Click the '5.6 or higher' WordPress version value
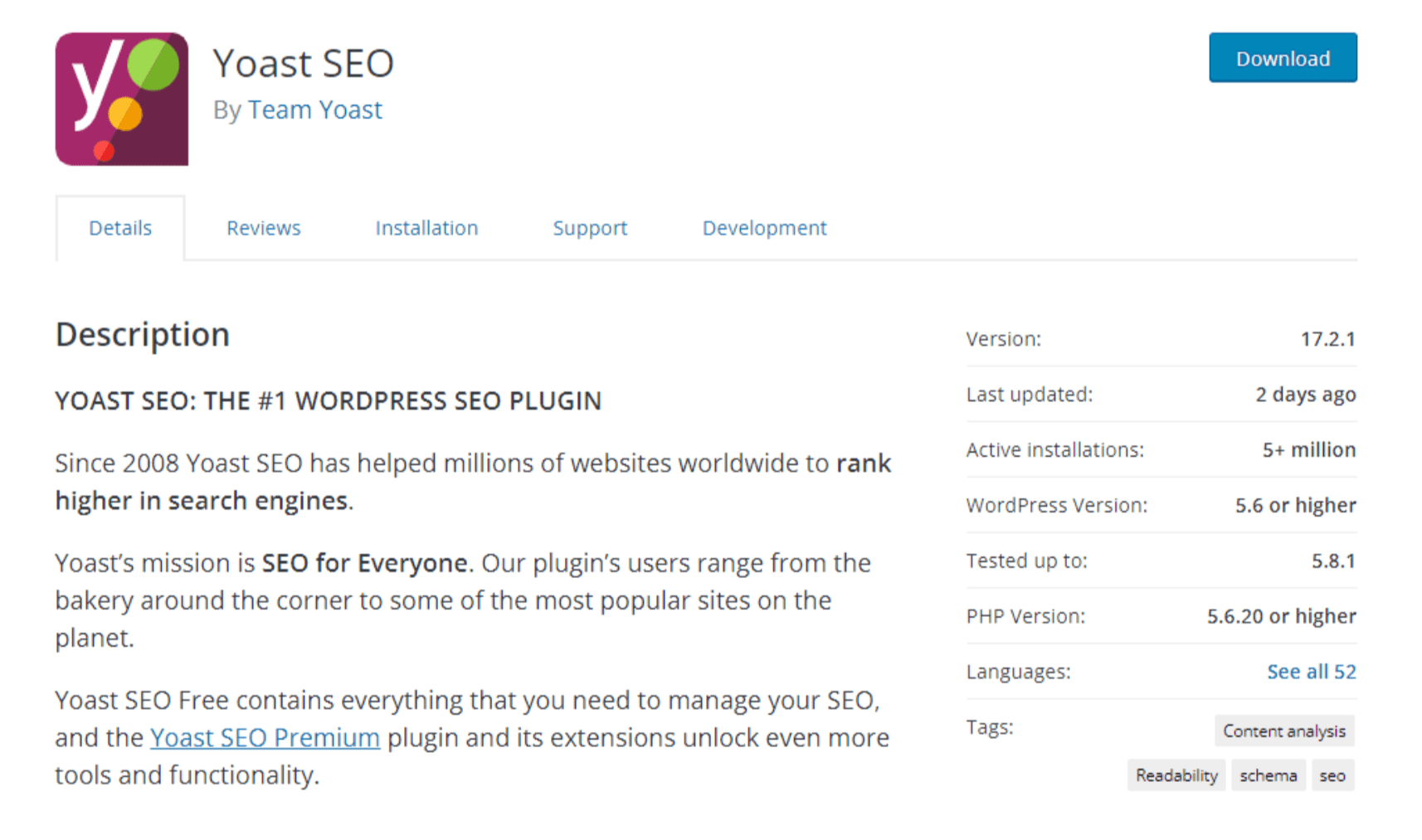Screen dimensions: 1422x840 click(x=1295, y=506)
